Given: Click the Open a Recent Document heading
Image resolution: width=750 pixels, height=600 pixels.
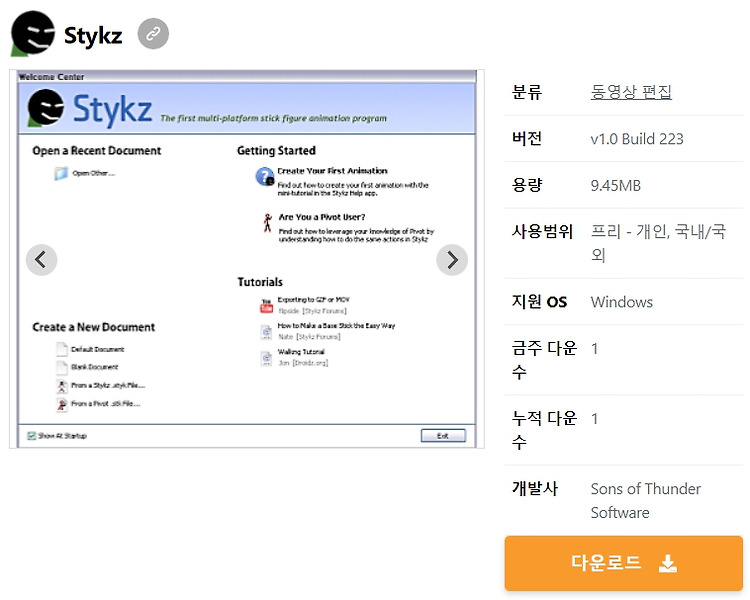Looking at the screenshot, I should (97, 151).
